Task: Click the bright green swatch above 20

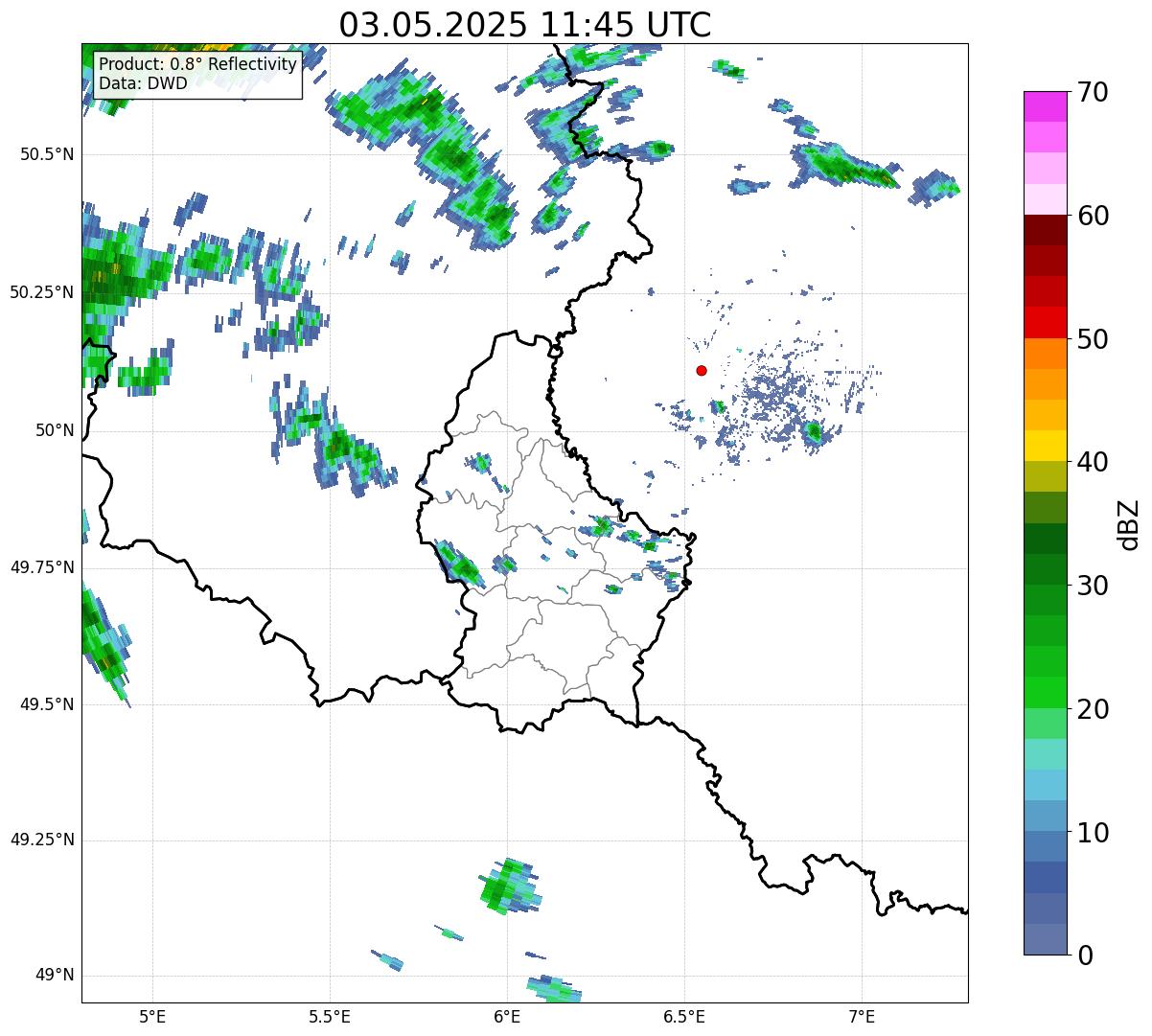Action: 1045,693
